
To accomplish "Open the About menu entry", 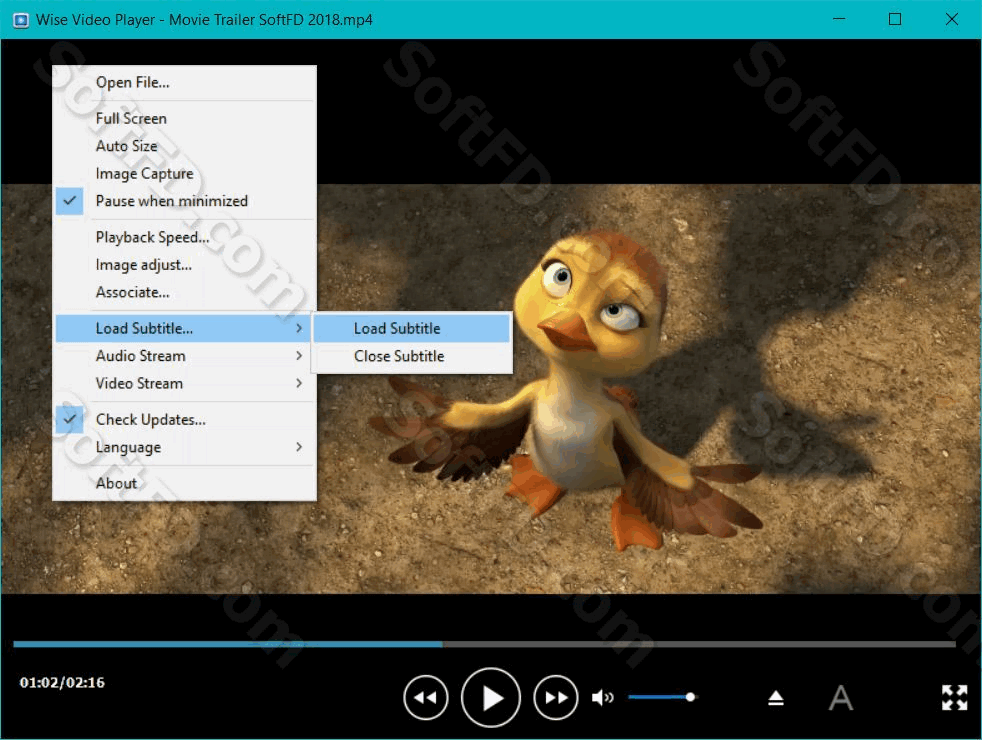I will pyautogui.click(x=185, y=483).
